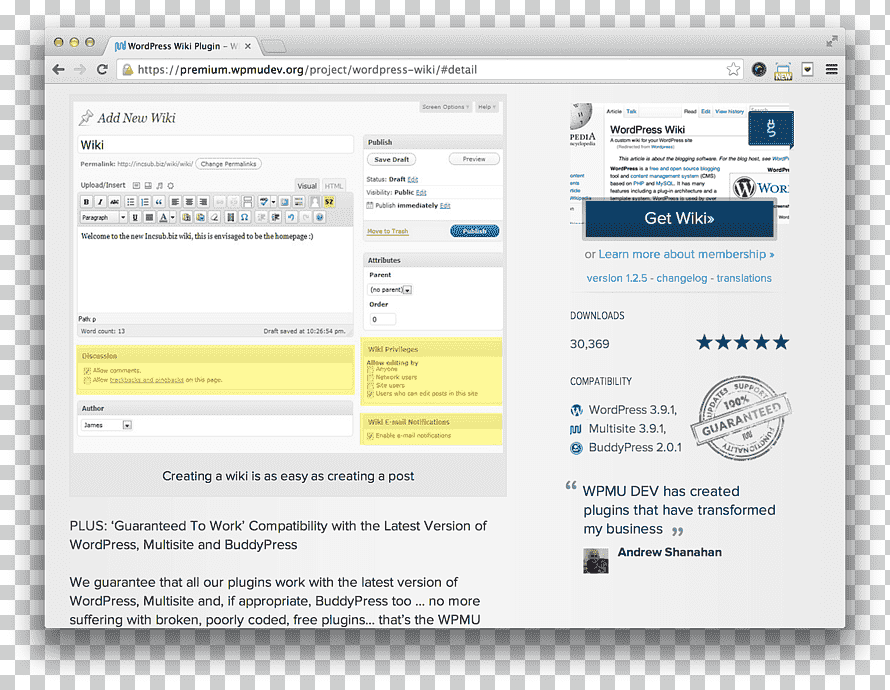Run the spellchecker tool
The height and width of the screenshot is (690, 890).
(263, 202)
